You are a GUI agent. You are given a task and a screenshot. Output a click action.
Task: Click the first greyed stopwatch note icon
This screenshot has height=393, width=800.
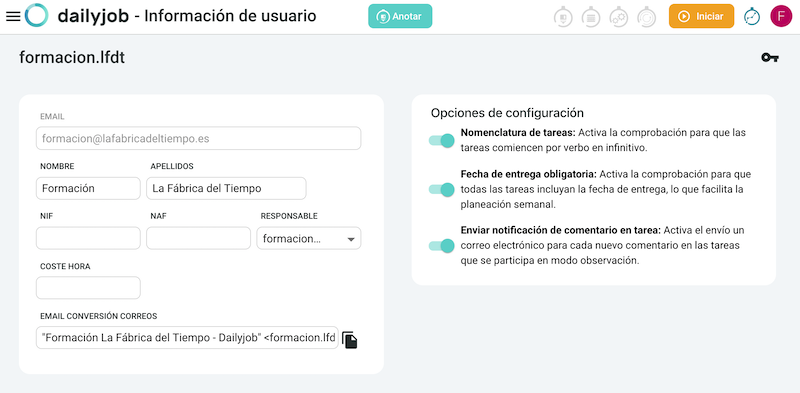(x=563, y=17)
